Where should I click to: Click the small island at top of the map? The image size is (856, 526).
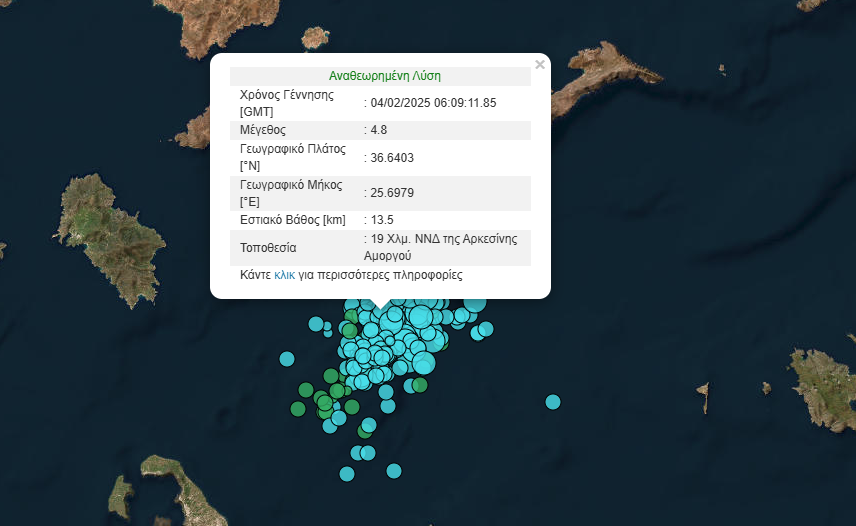(315, 38)
